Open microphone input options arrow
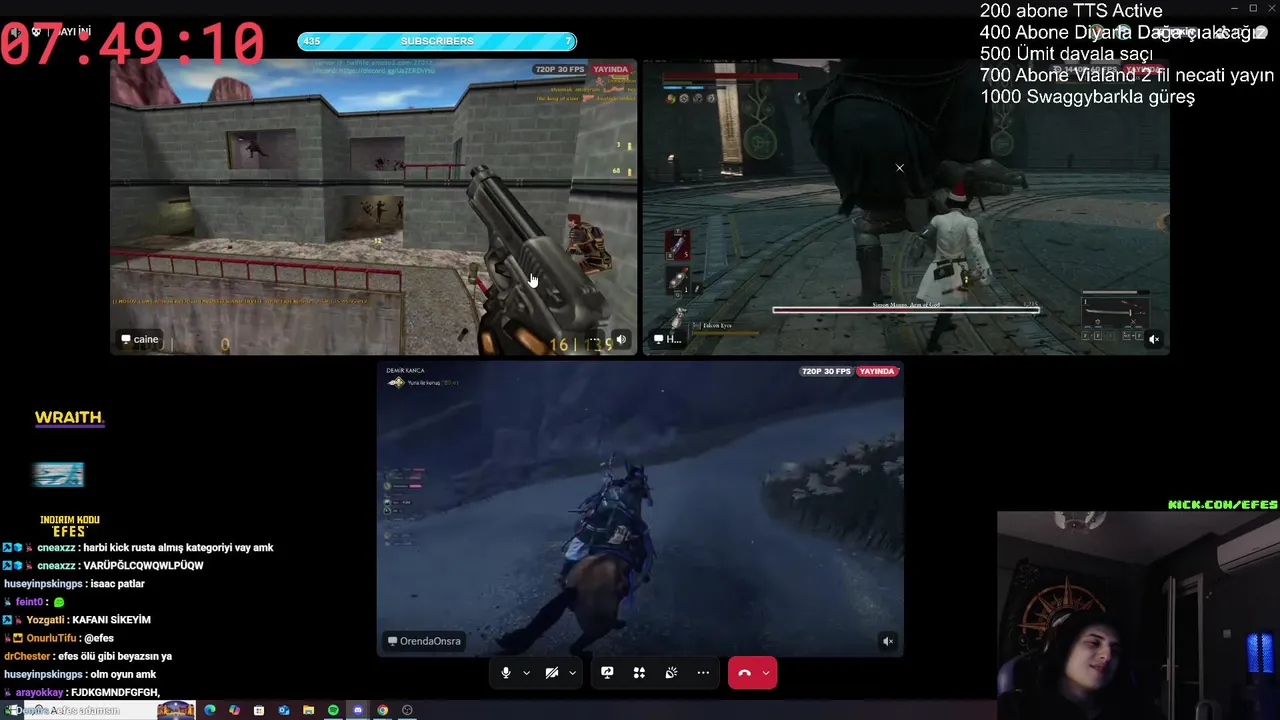The image size is (1280, 720). coord(526,673)
